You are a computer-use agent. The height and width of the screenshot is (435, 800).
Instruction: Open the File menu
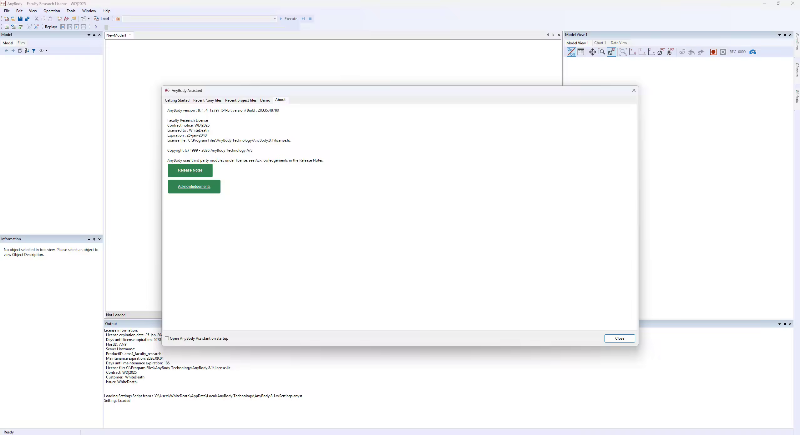[6, 10]
